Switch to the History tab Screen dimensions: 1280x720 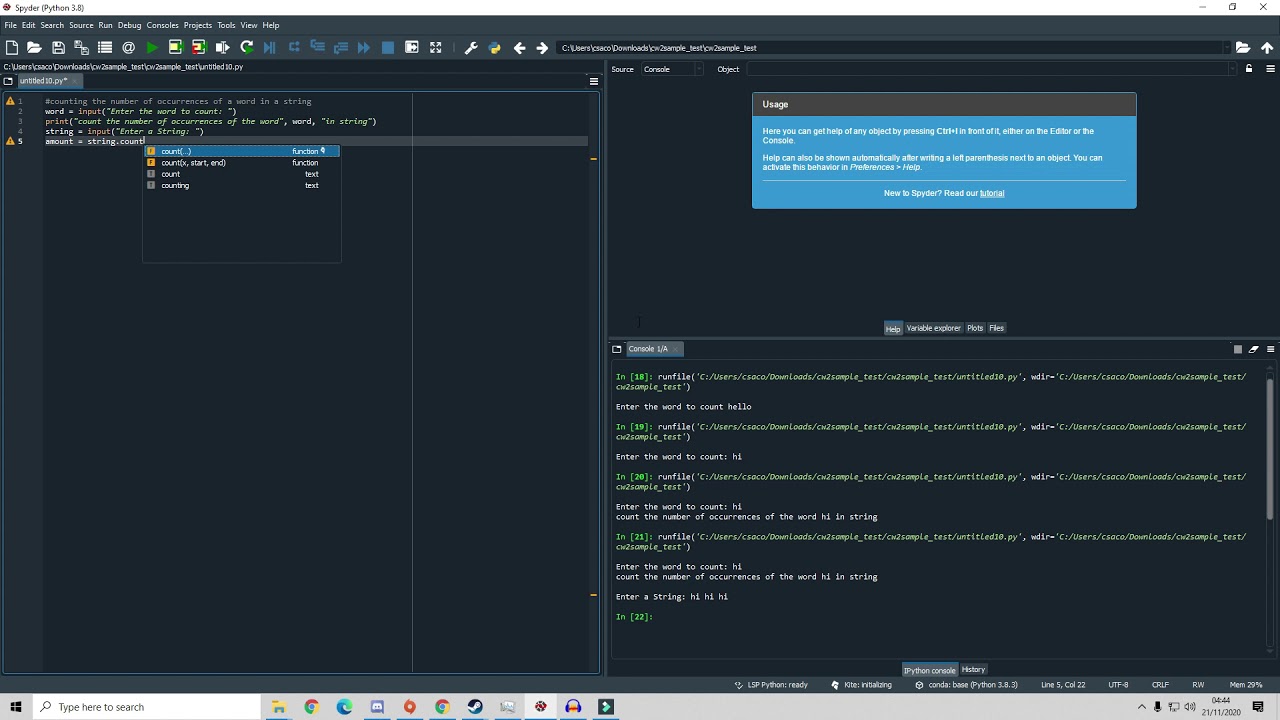coord(973,670)
